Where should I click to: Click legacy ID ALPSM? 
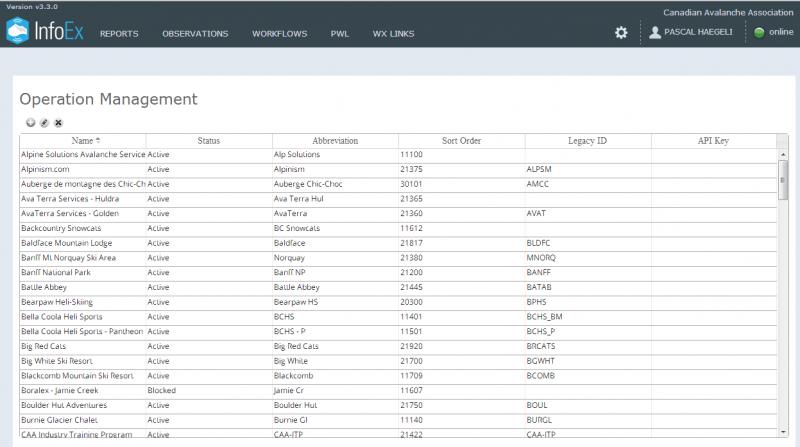539,169
